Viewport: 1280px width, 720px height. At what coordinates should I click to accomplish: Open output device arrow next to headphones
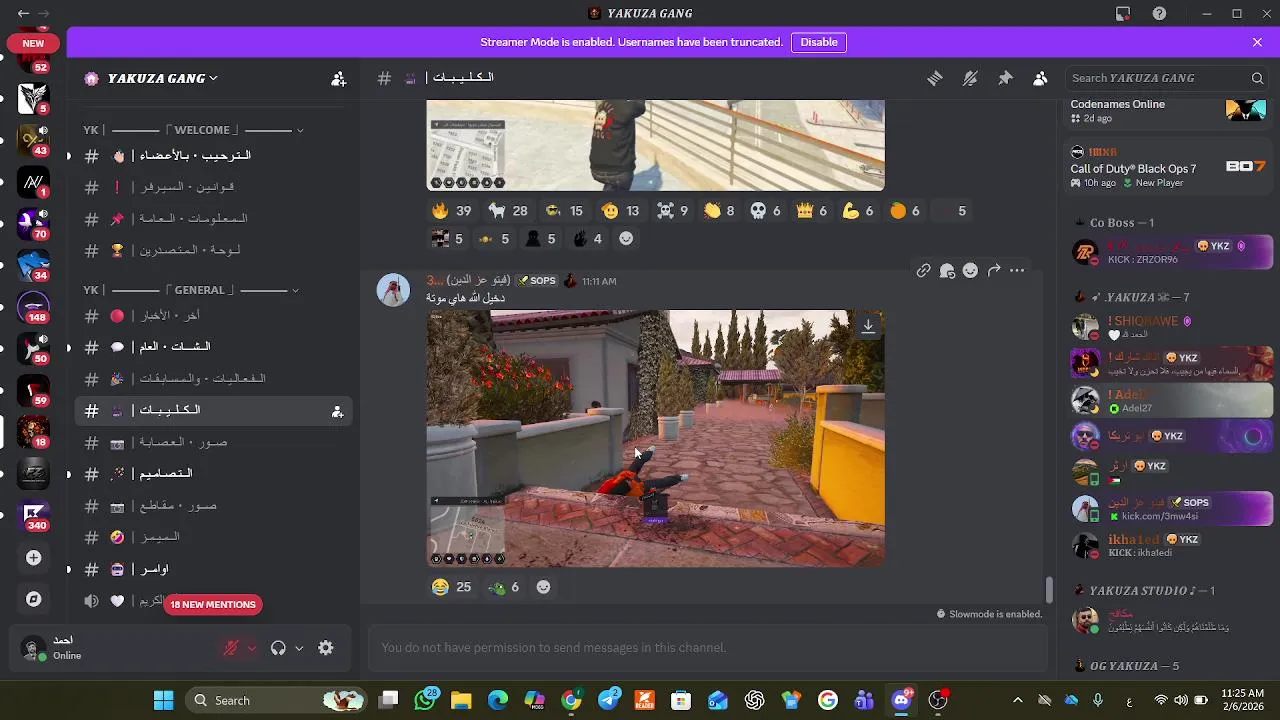pyautogui.click(x=298, y=648)
